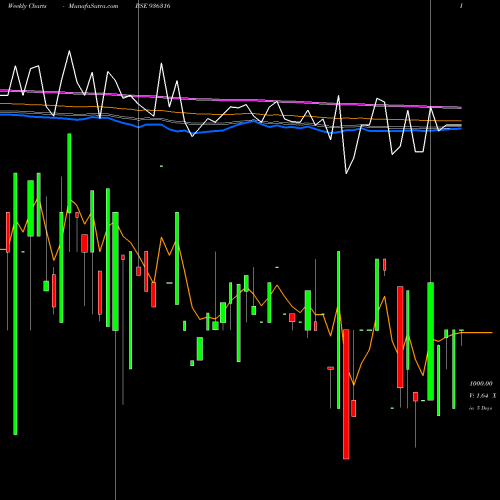Click the "Weekly Charts" title text
Screen dimensions: 500x500
click(27, 6)
